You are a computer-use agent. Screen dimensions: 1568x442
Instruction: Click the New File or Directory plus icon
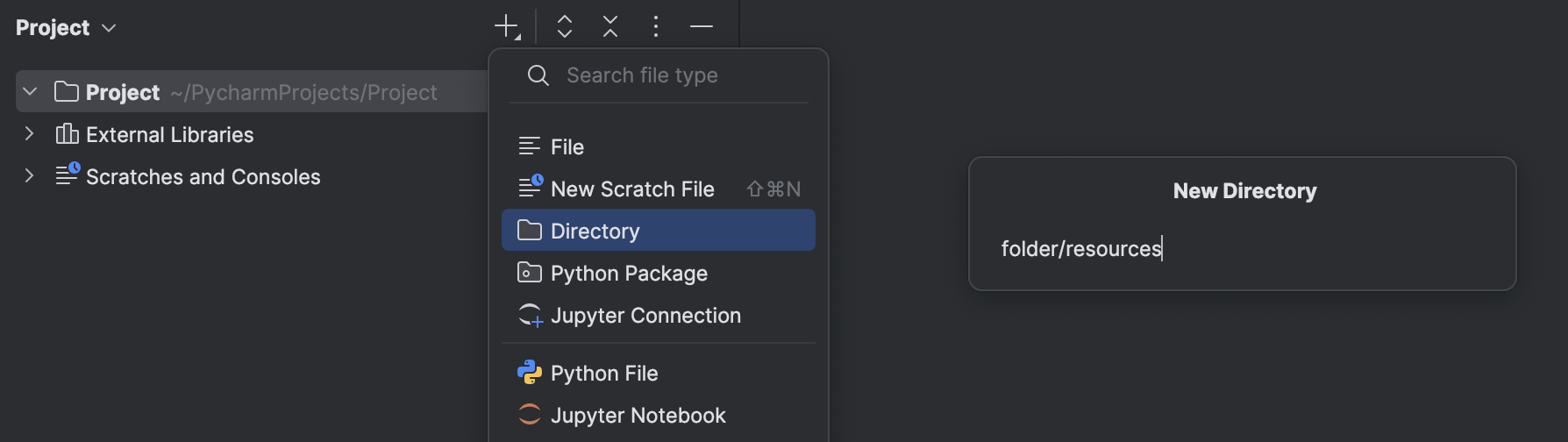pos(507,27)
